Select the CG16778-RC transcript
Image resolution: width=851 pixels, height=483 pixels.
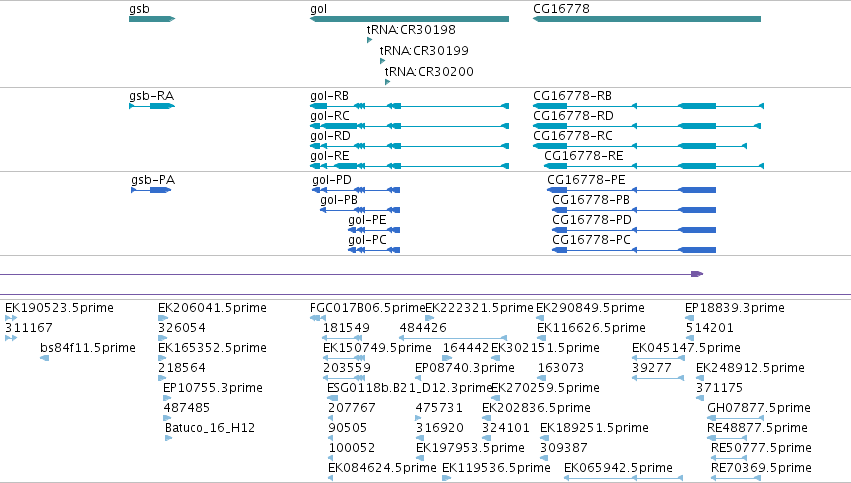(x=640, y=146)
